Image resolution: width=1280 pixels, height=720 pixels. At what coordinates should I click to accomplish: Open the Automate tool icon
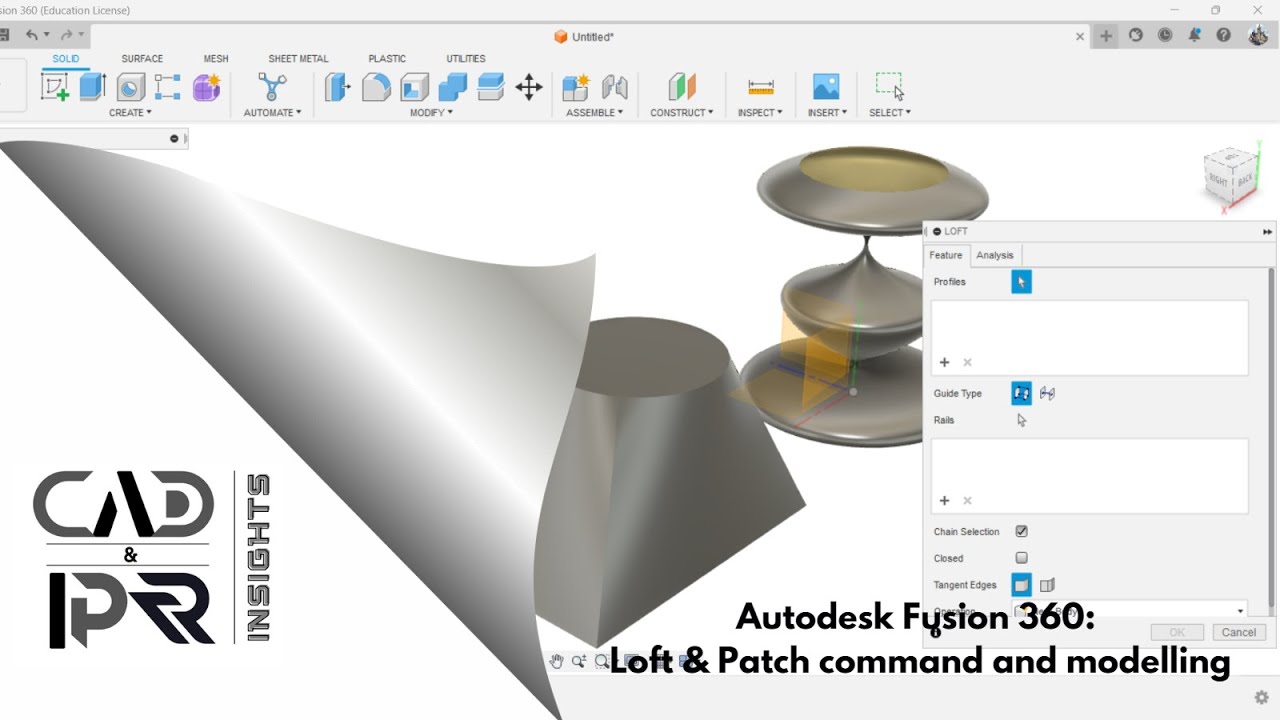(272, 87)
